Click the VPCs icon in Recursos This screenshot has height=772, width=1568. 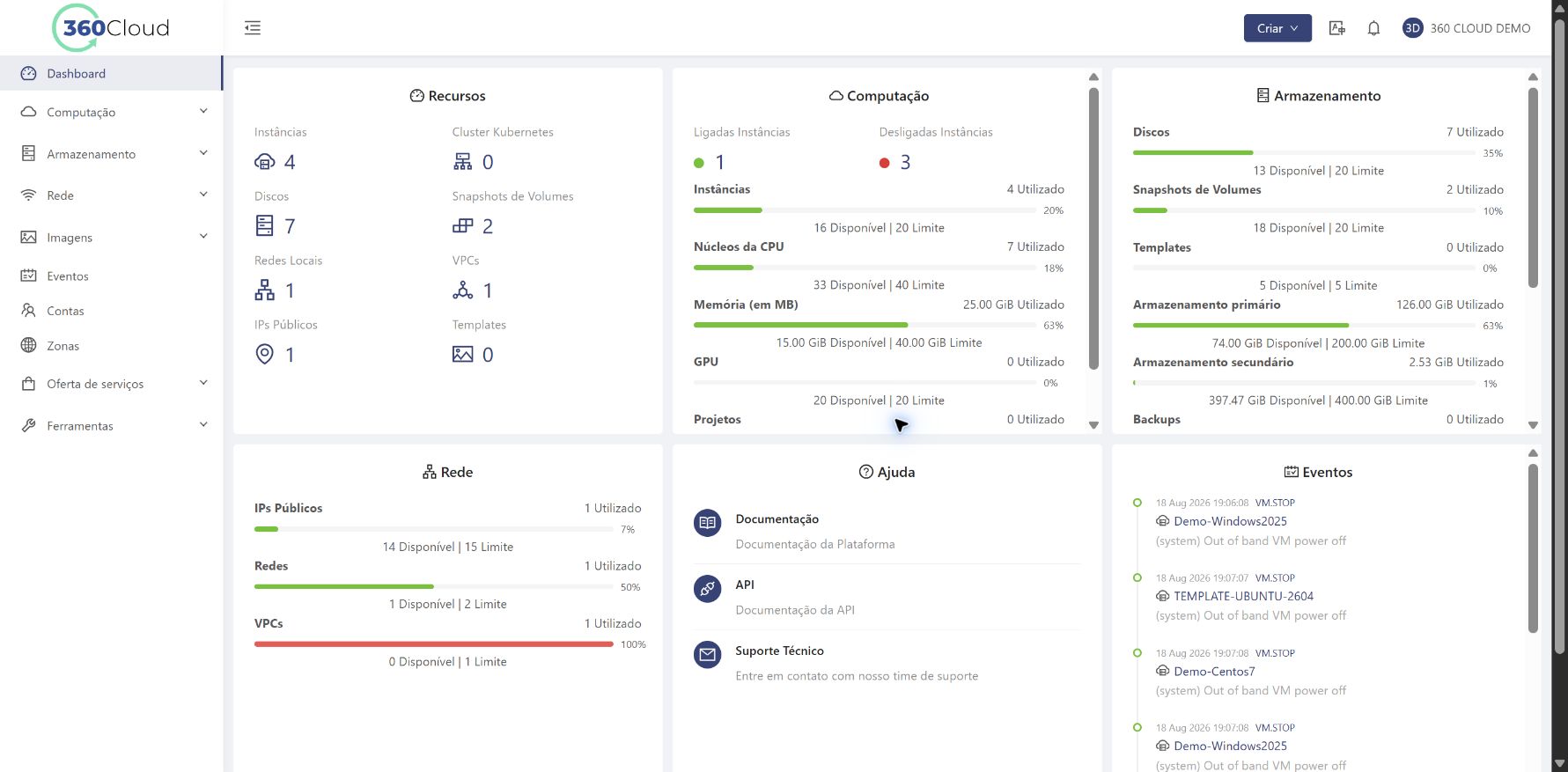[x=463, y=290]
